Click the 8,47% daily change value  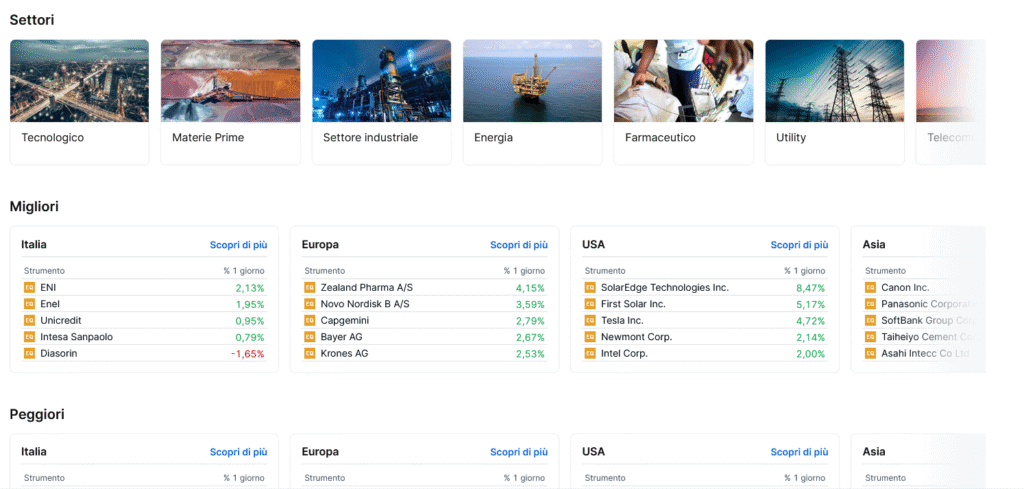click(x=810, y=288)
